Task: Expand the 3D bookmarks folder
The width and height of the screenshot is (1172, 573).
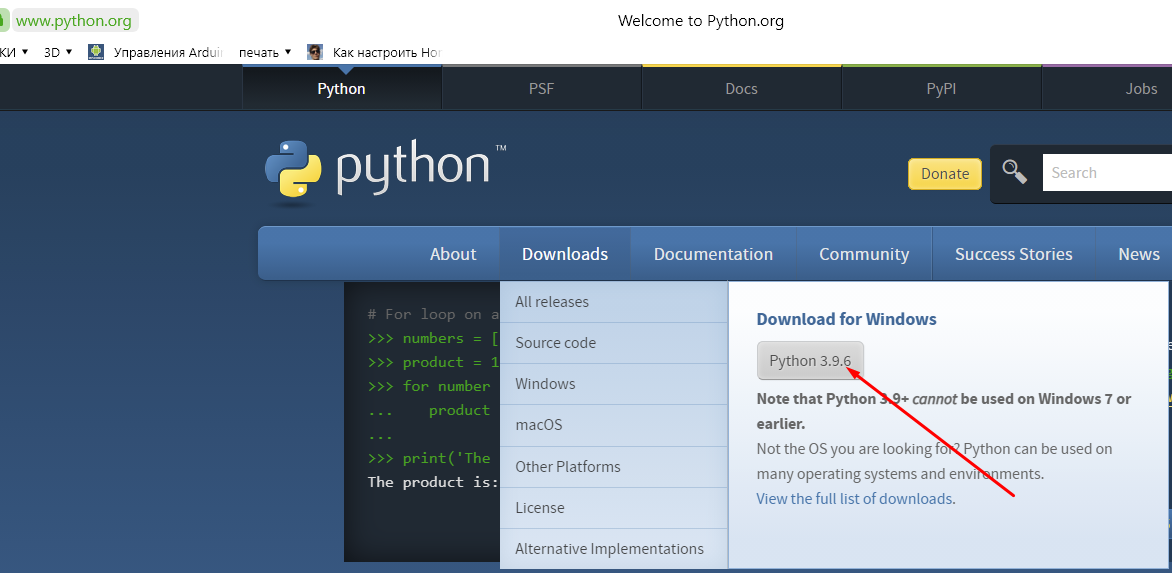Action: (58, 52)
